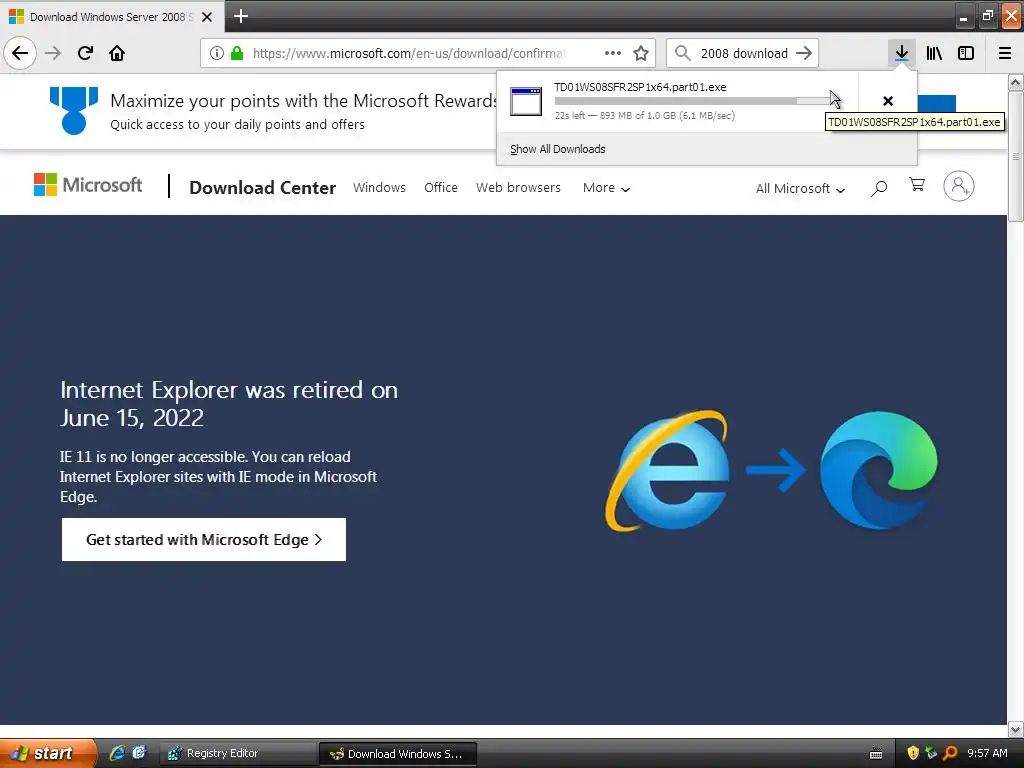Click the on-screen keyboard taskbar icon
1024x768 pixels.
click(876, 754)
